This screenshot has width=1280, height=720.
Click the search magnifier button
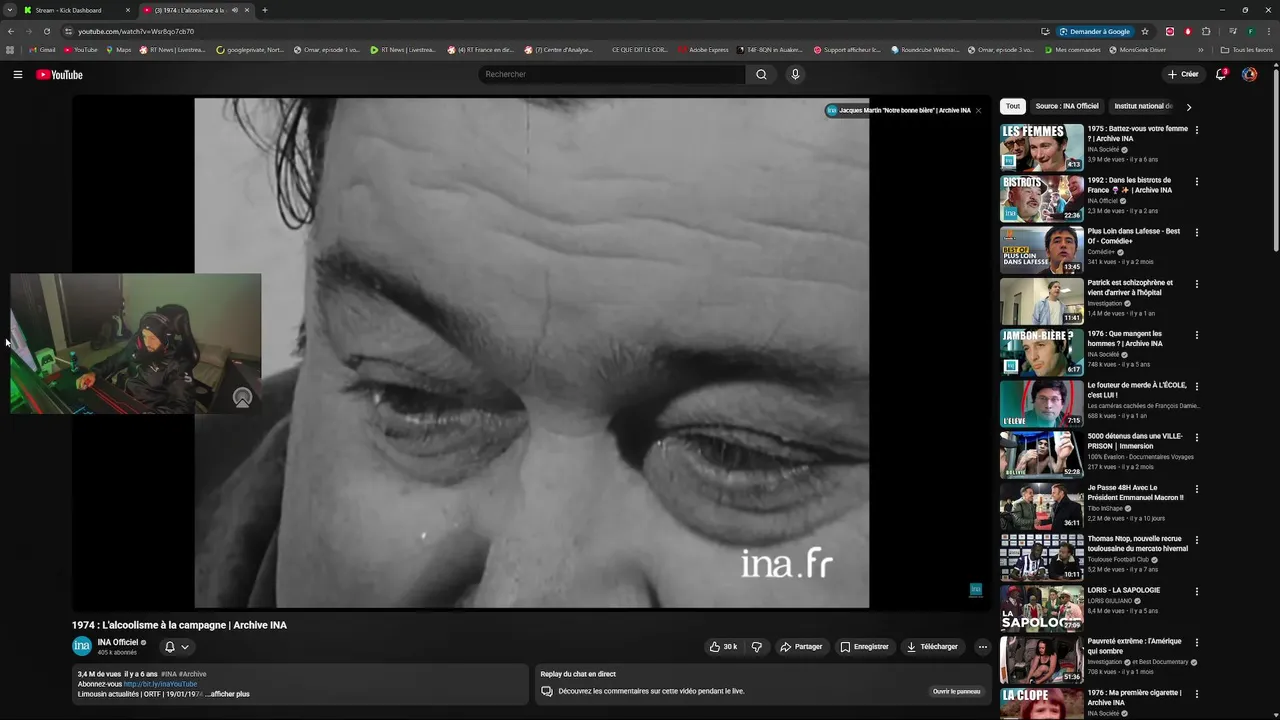(x=761, y=74)
